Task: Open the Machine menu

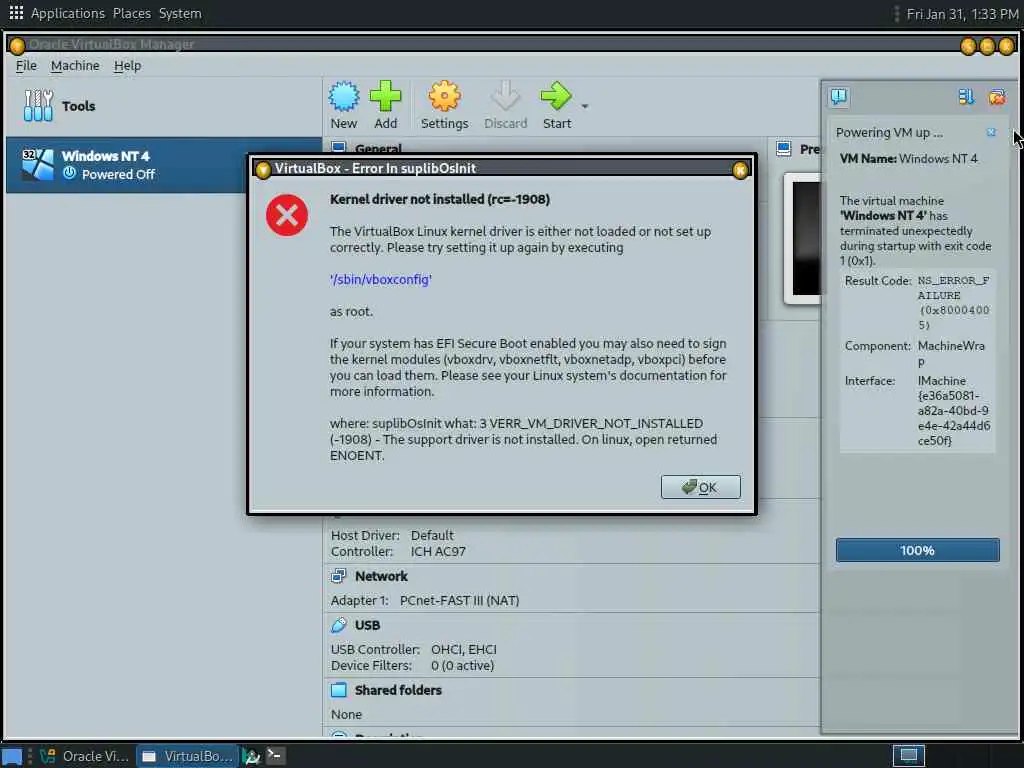Action: (x=75, y=65)
